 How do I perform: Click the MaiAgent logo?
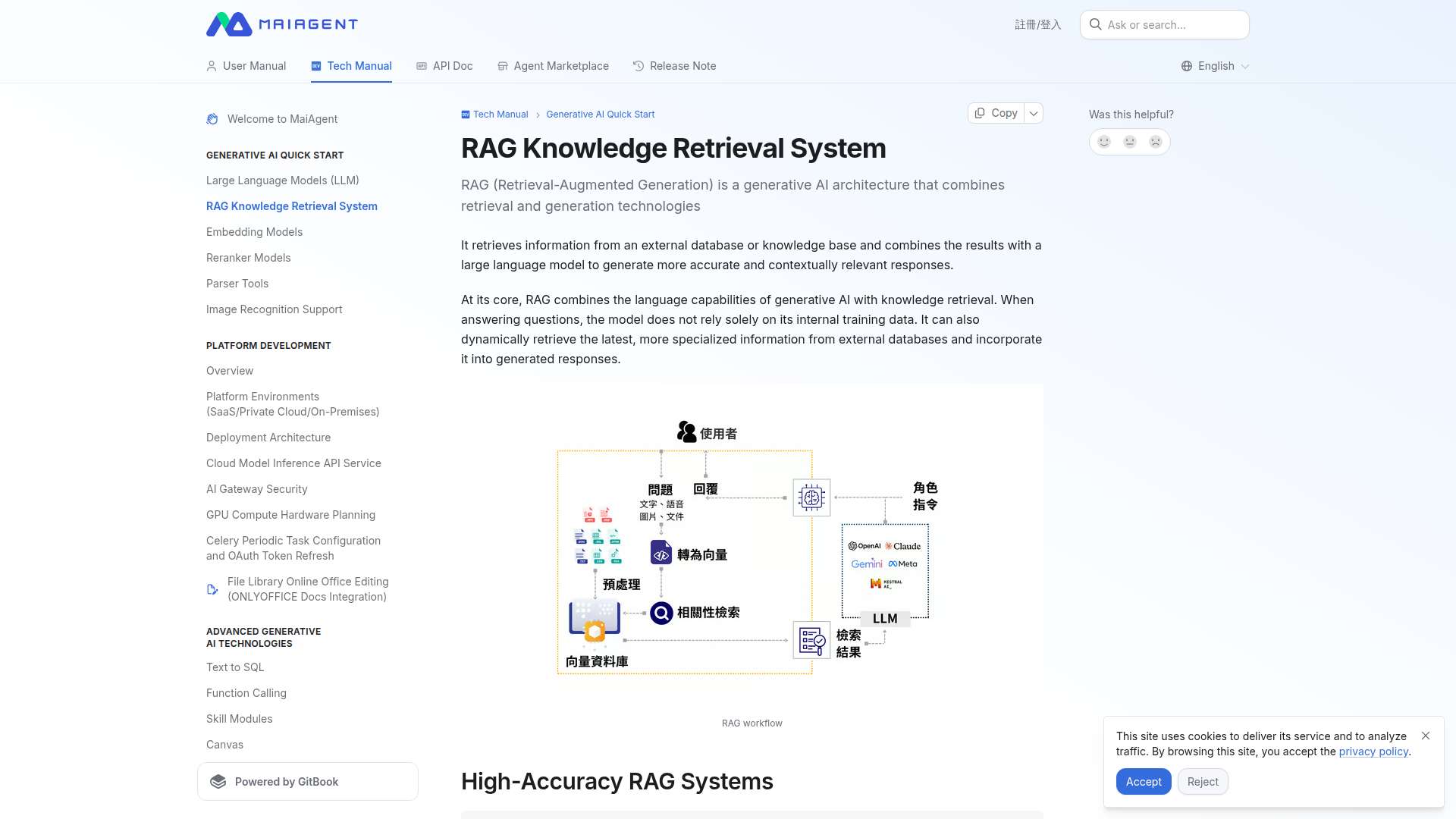(x=281, y=24)
